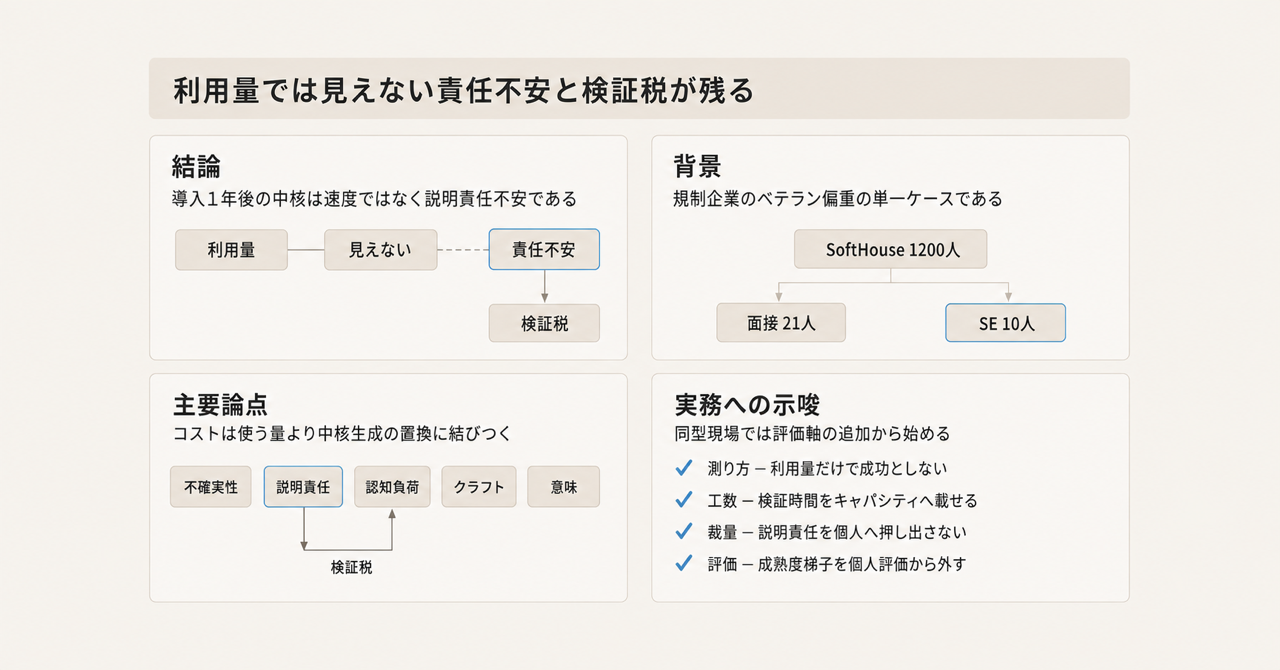Select the 認知負荷 box
The height and width of the screenshot is (670, 1280).
392,487
